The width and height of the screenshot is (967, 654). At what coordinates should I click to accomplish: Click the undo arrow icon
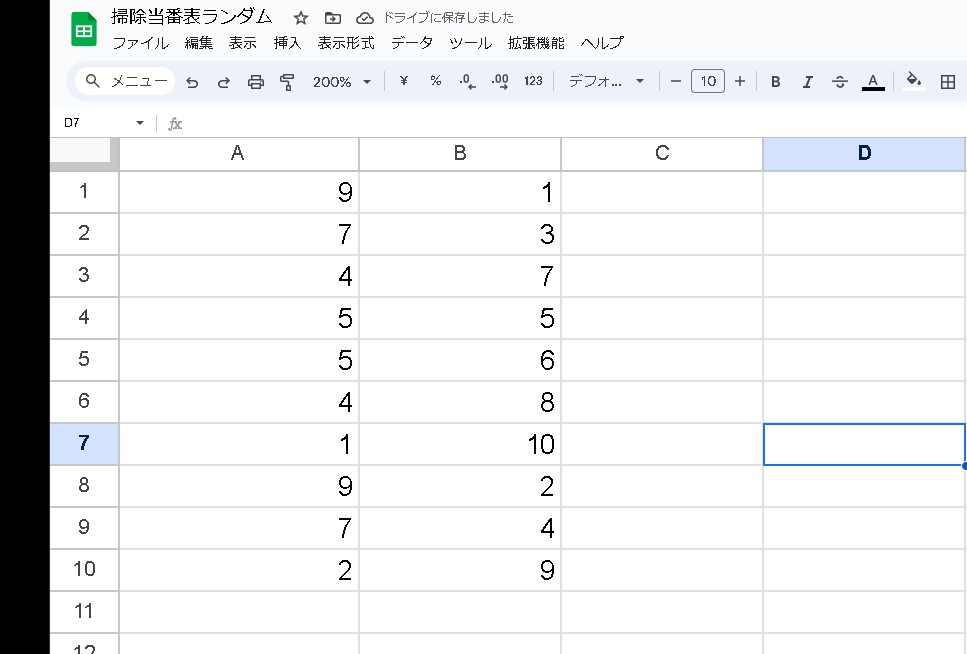pos(192,82)
